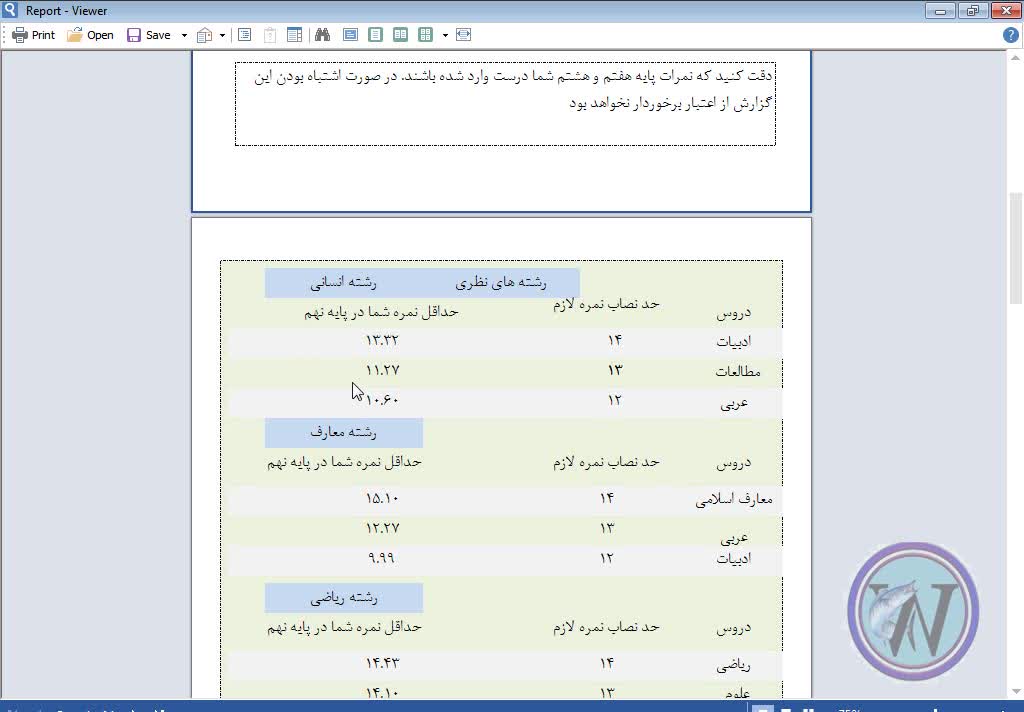This screenshot has width=1024, height=712.
Task: Click the Save toolbar item
Action: click(x=148, y=35)
